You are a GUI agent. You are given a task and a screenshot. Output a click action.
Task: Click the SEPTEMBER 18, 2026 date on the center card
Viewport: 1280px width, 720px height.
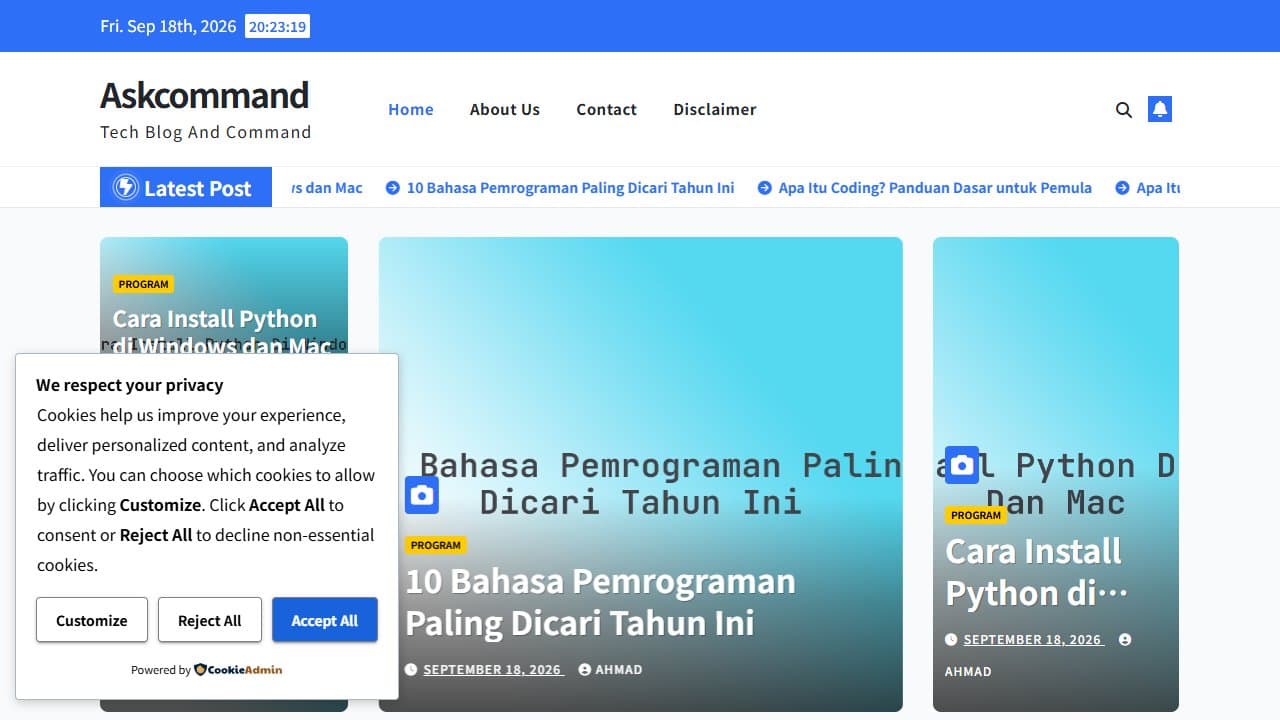coord(493,670)
